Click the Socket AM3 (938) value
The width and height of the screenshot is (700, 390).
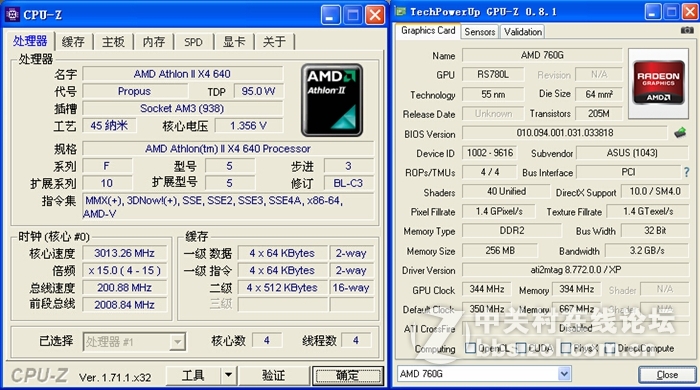coord(183,108)
